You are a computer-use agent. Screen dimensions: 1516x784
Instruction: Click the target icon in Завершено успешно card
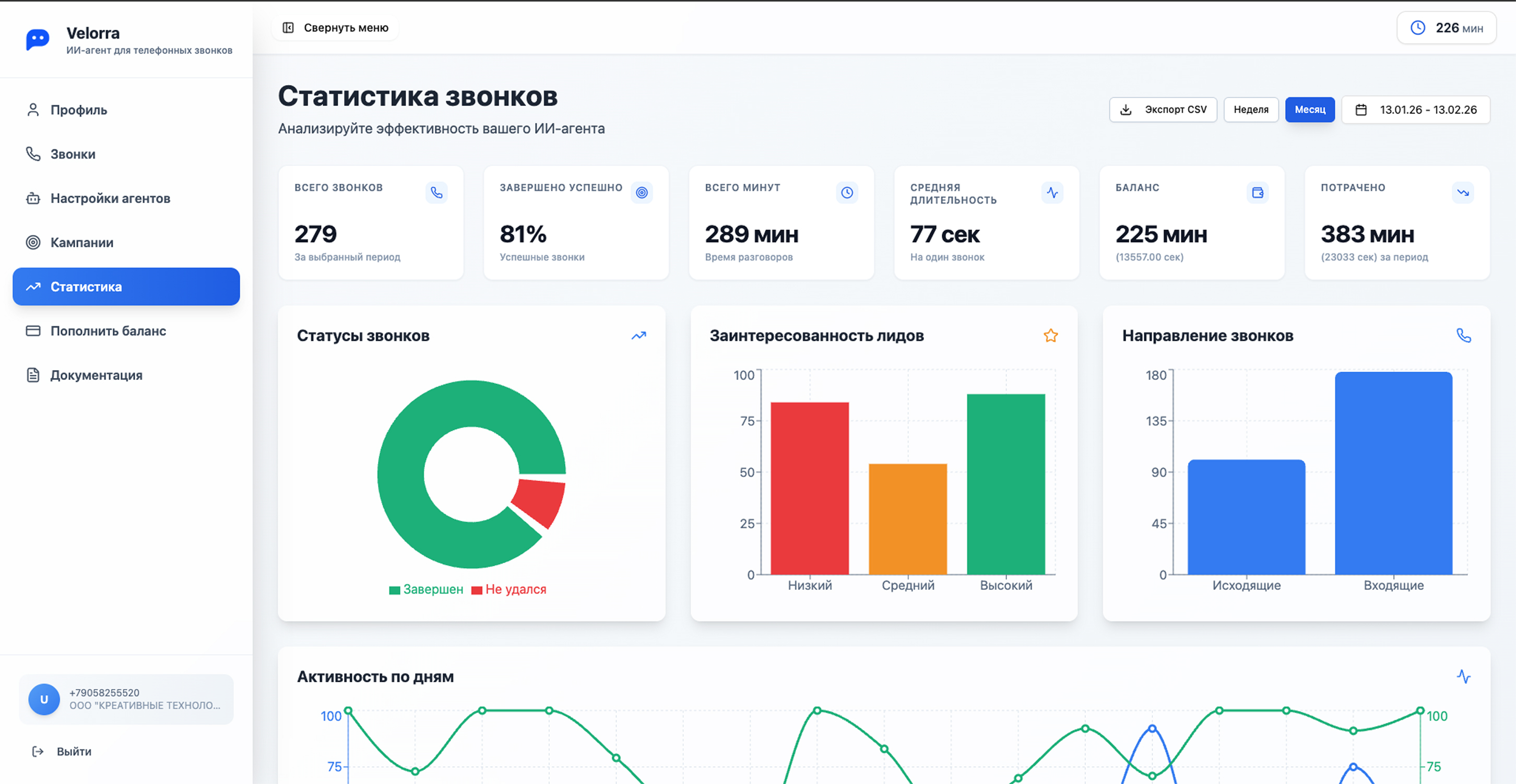click(x=642, y=193)
